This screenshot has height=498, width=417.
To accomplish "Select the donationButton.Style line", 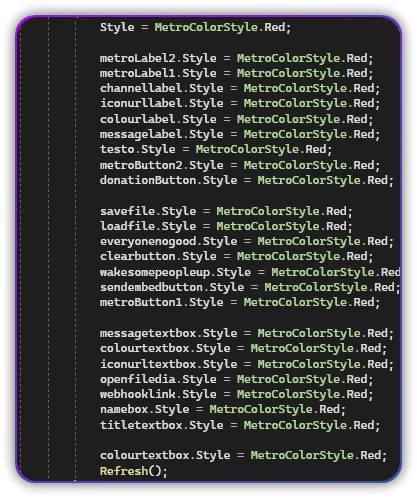I will tap(247, 180).
